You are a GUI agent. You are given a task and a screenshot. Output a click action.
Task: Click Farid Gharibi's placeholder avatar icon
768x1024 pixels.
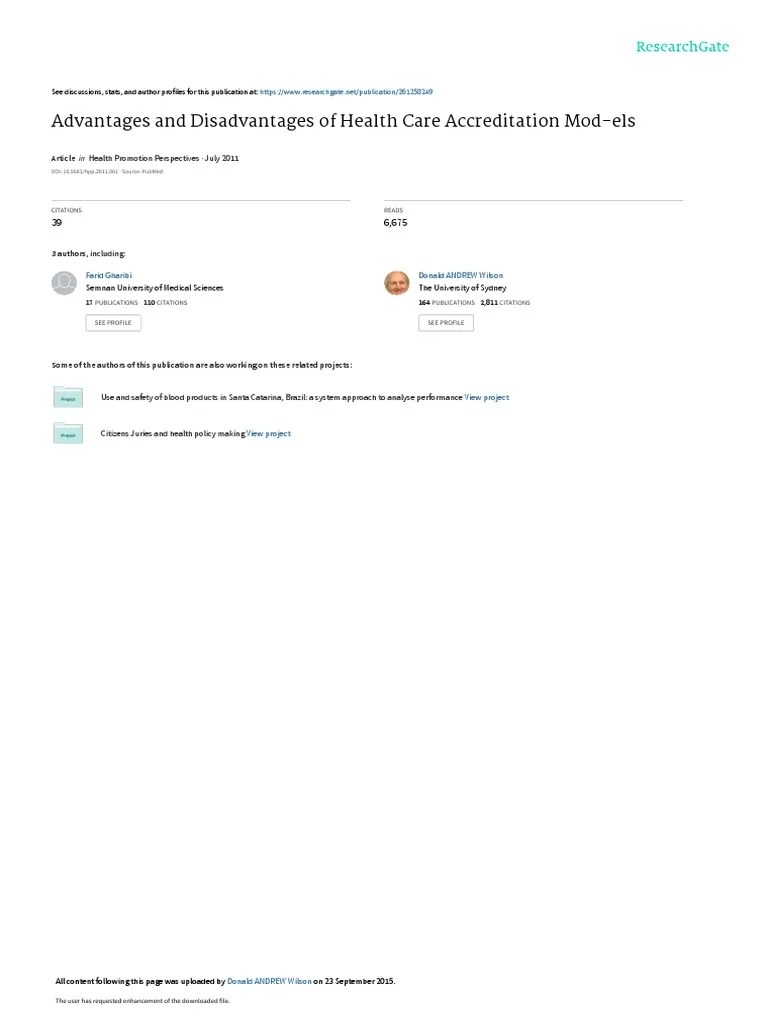[64, 283]
